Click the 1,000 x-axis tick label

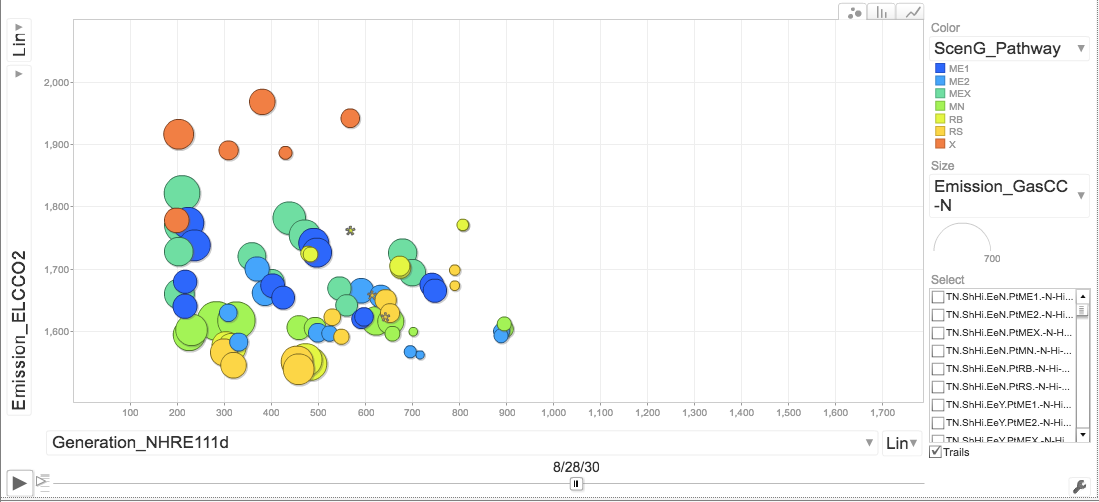(x=553, y=413)
